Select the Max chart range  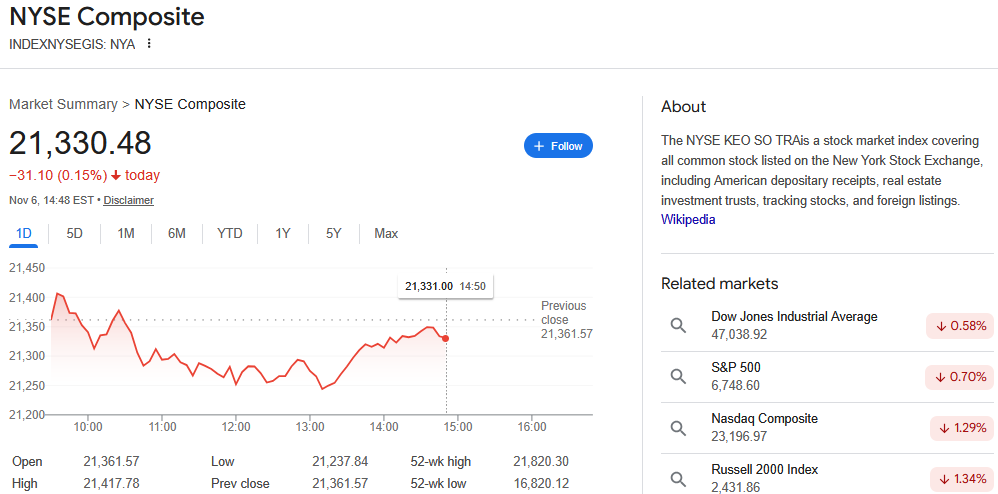386,233
